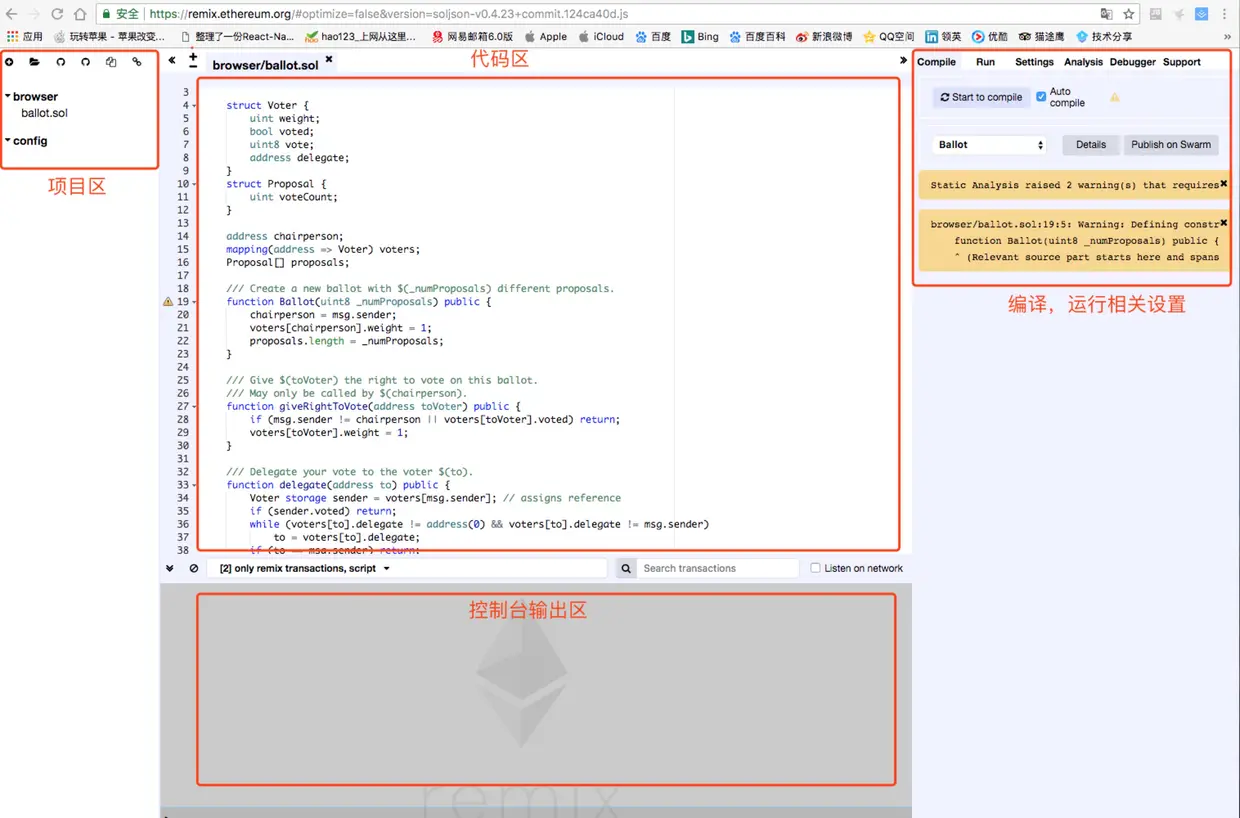Decrease editor font size with minus
Screen dimensions: 1240x818
(193, 67)
